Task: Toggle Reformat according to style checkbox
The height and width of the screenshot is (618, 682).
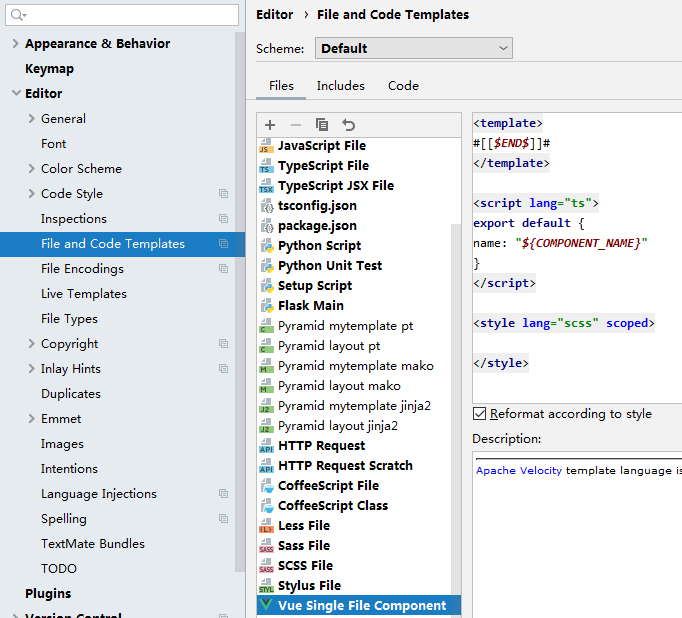Action: tap(479, 414)
